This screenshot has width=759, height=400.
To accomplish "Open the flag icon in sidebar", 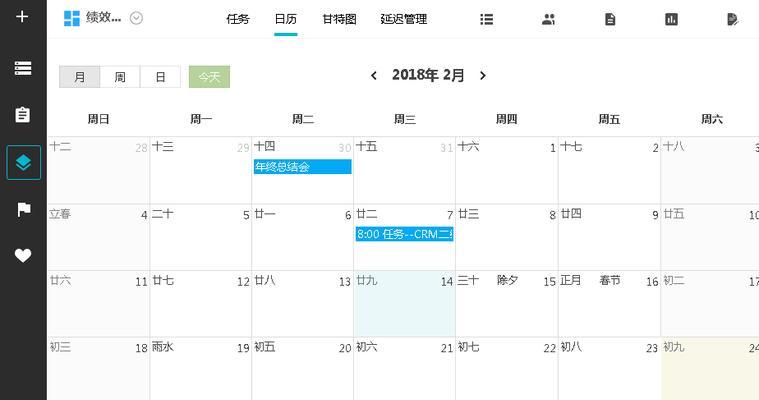I will (x=23, y=209).
